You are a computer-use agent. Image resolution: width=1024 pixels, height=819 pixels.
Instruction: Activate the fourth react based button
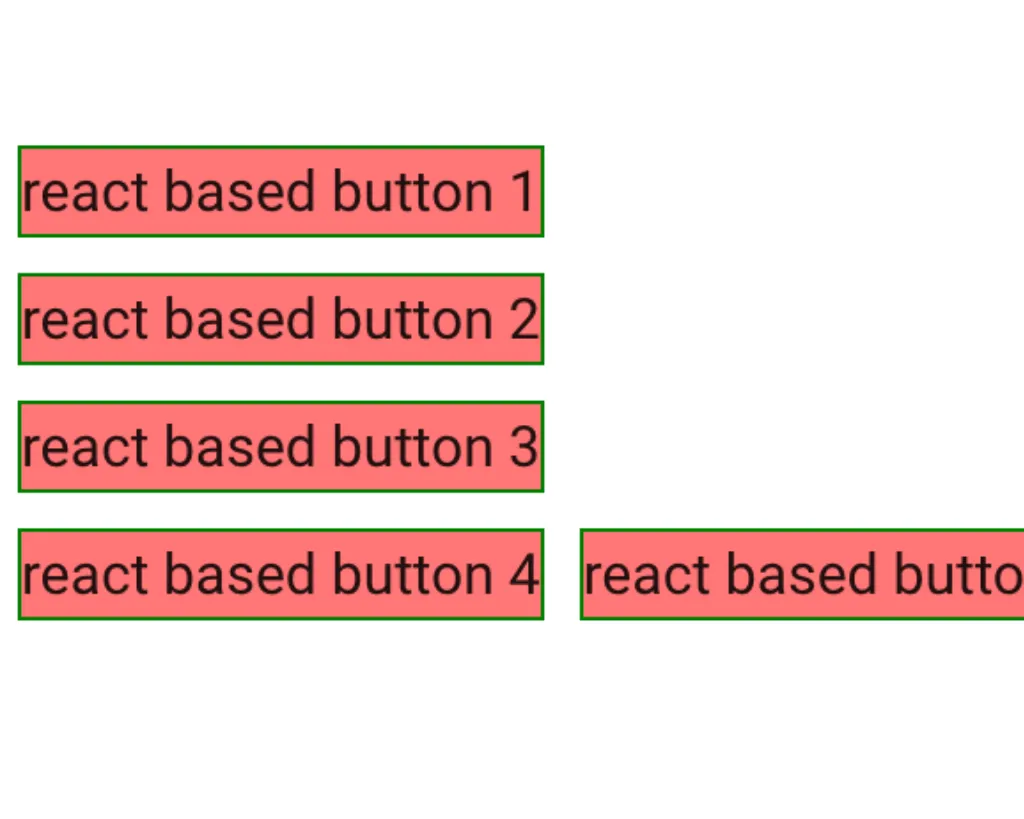pos(280,574)
